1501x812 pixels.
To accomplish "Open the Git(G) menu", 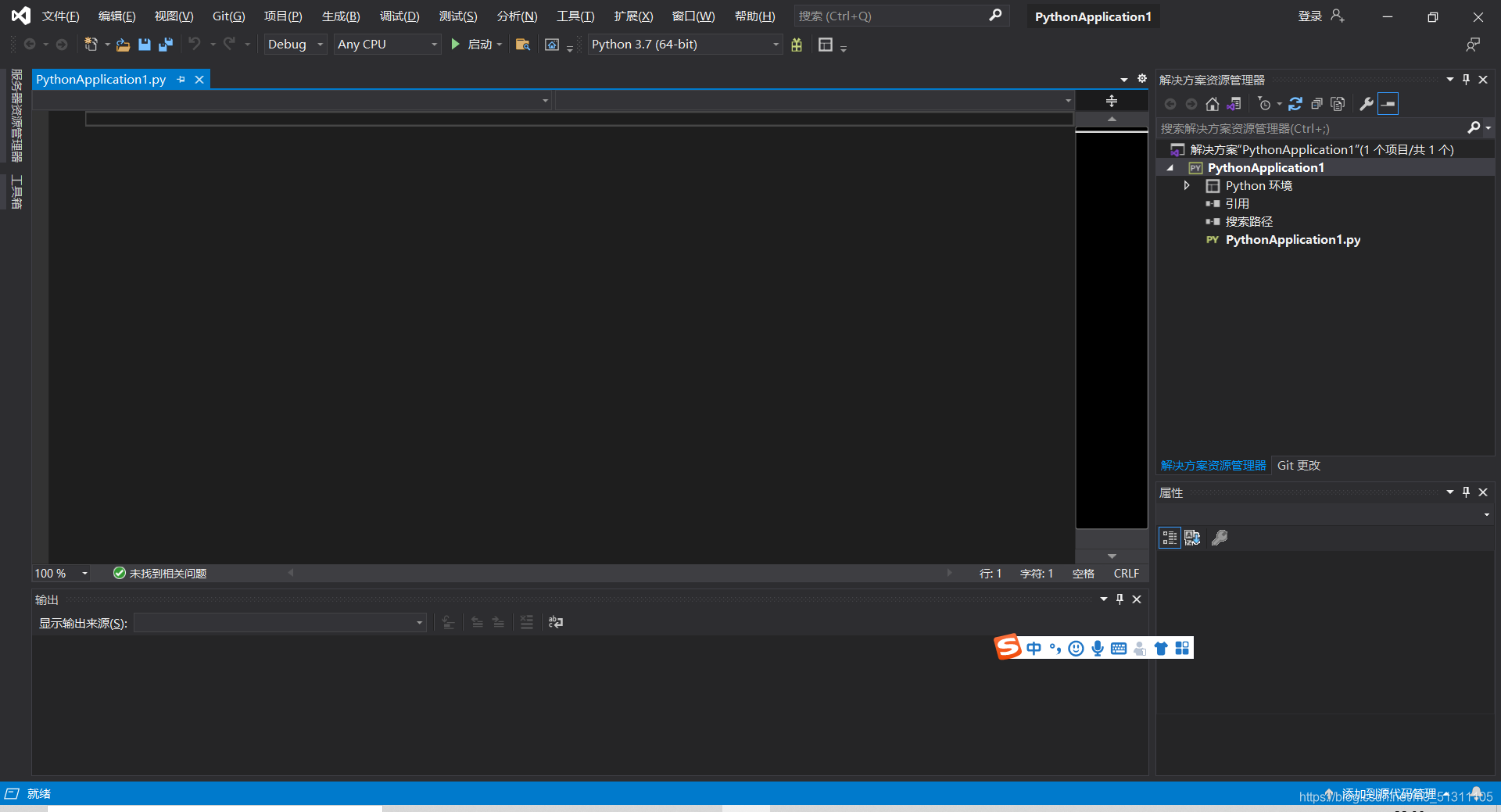I will tap(228, 16).
